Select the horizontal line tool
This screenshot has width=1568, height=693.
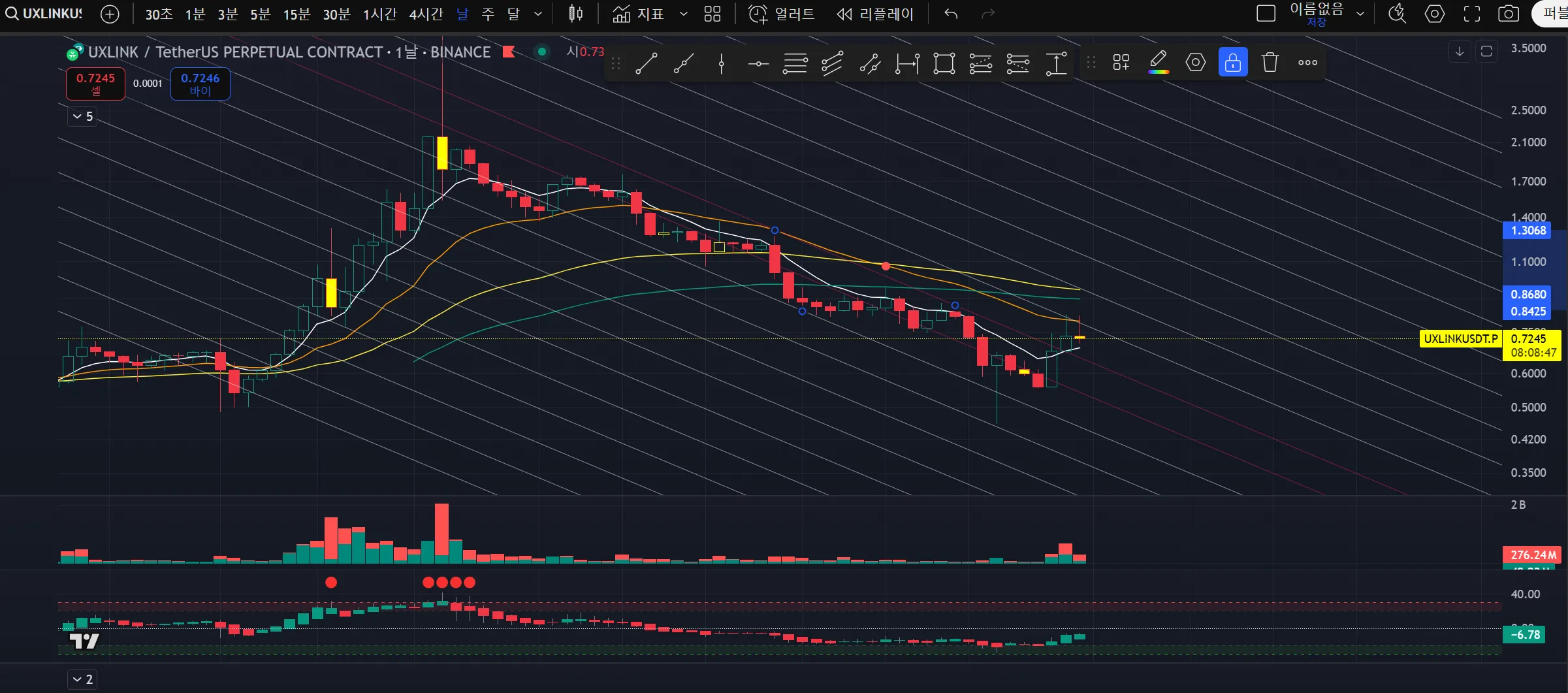[758, 63]
